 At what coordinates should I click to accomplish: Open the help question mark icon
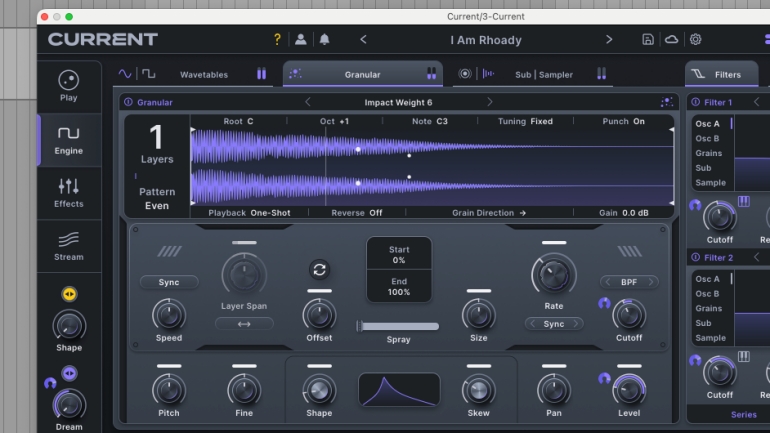277,39
